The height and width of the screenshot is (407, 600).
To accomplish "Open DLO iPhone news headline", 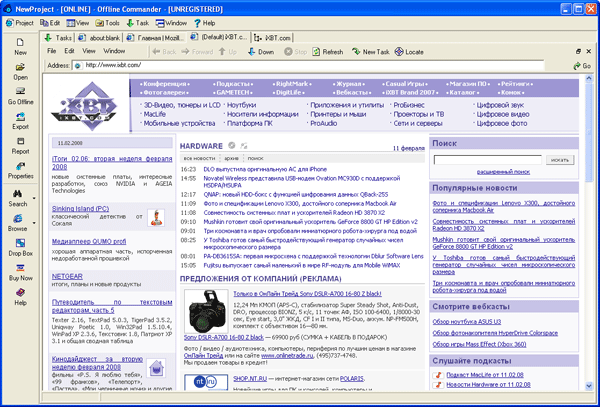I will 265,169.
